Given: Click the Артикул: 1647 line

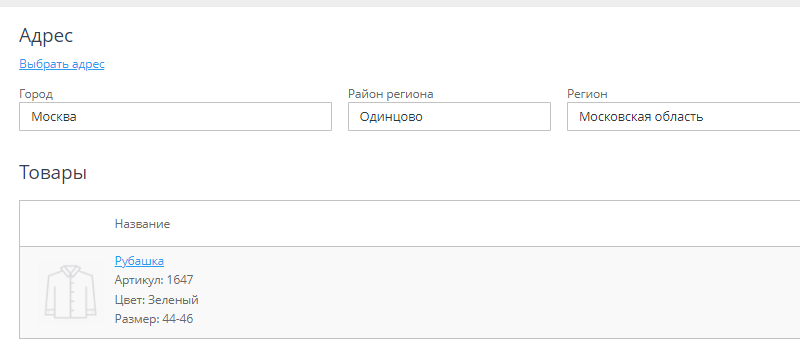Looking at the screenshot, I should click(154, 280).
